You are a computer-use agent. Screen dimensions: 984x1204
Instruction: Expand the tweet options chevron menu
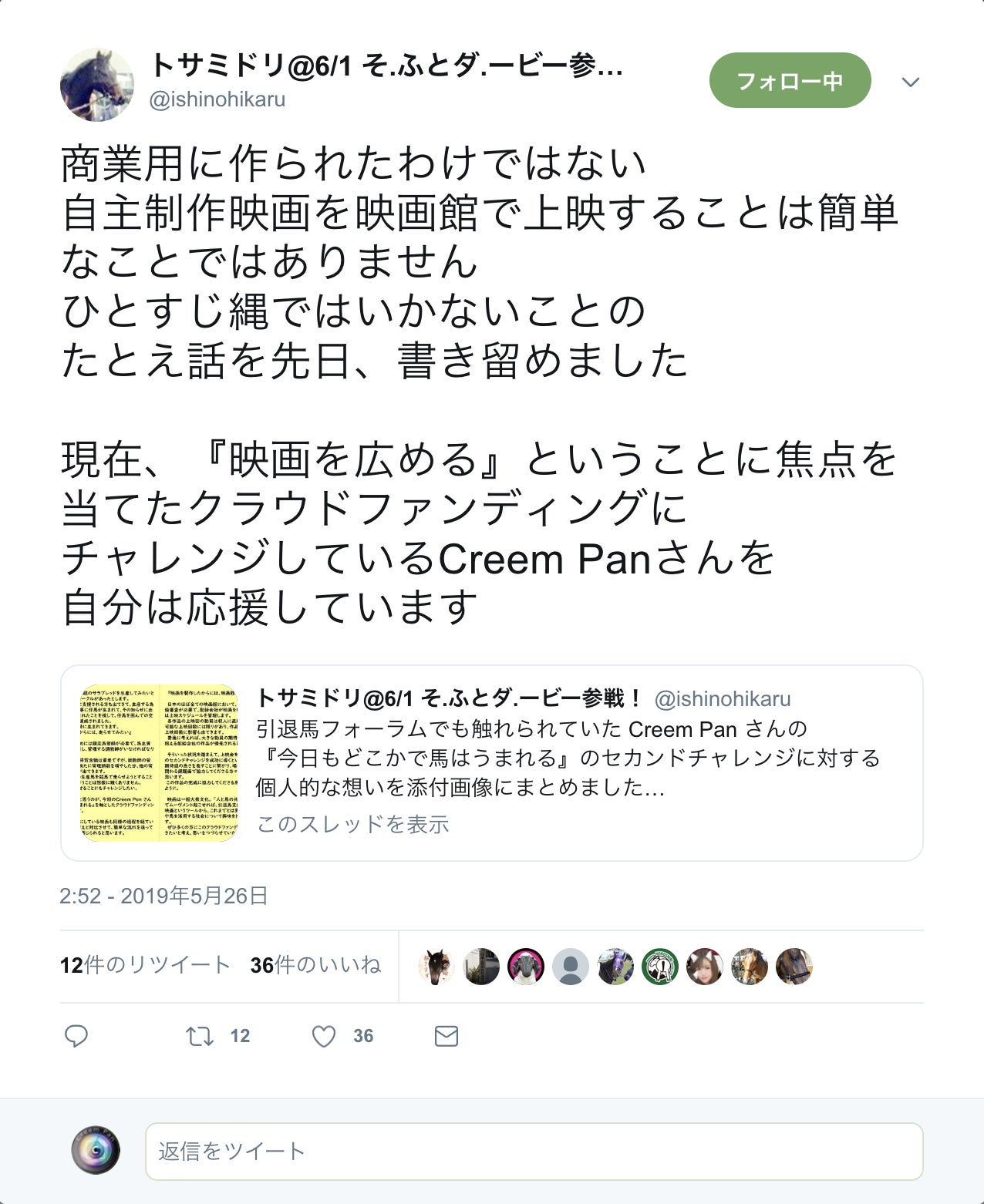pyautogui.click(x=911, y=82)
